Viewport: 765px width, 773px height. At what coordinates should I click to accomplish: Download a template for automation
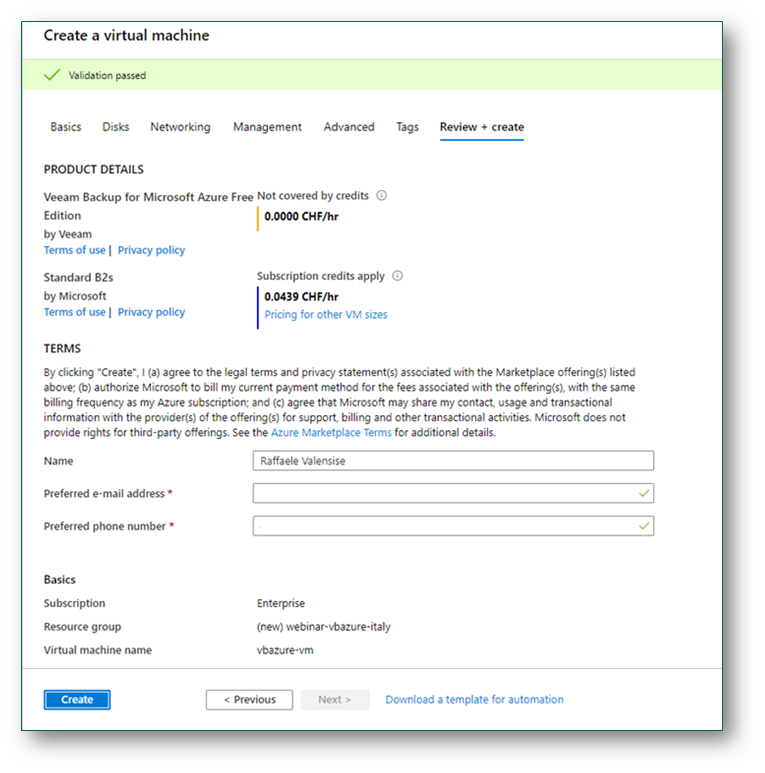[474, 700]
